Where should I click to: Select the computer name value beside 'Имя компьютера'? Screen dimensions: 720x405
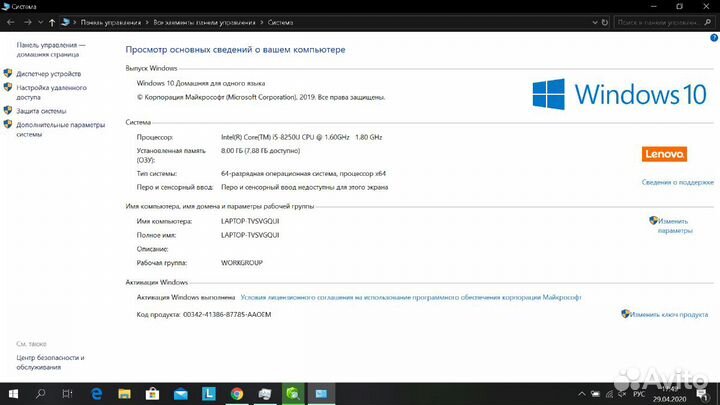[x=250, y=221]
